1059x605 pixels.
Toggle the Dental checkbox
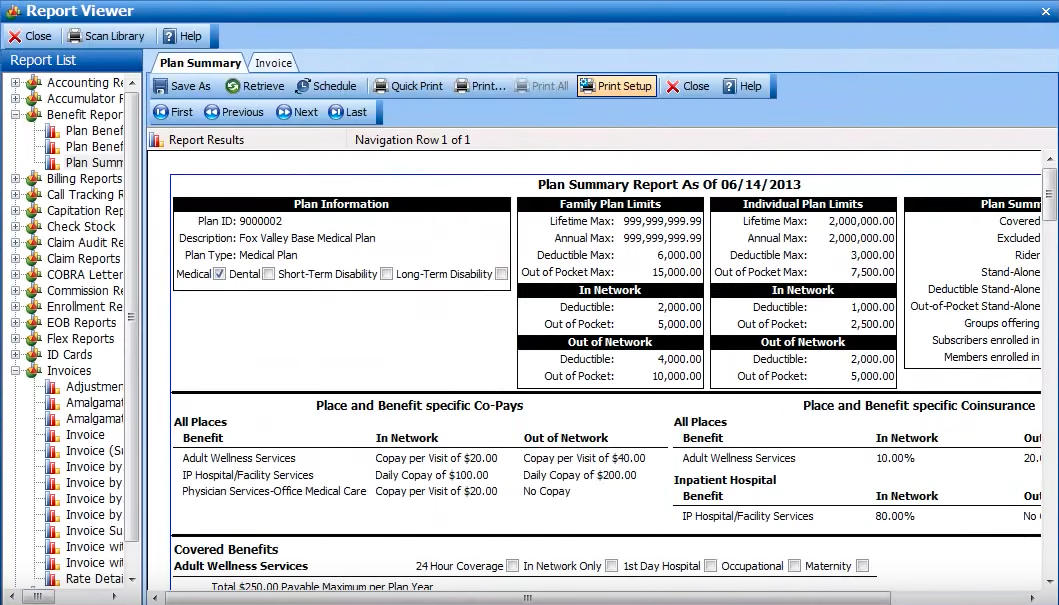tap(269, 273)
